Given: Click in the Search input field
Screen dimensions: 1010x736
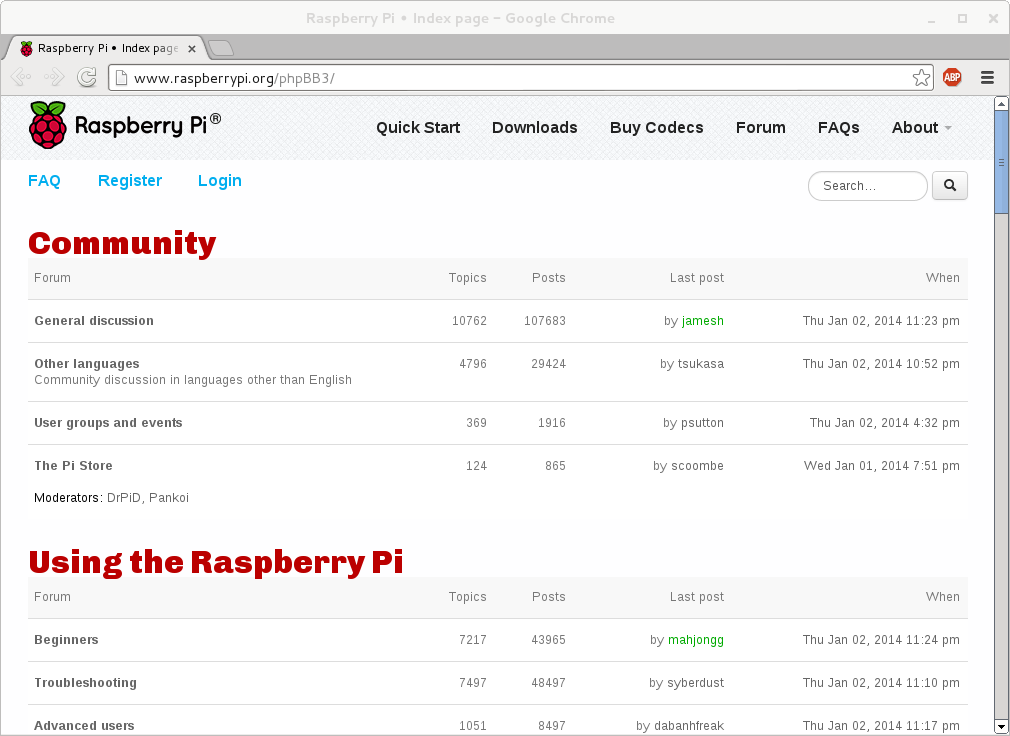Looking at the screenshot, I should pos(867,185).
